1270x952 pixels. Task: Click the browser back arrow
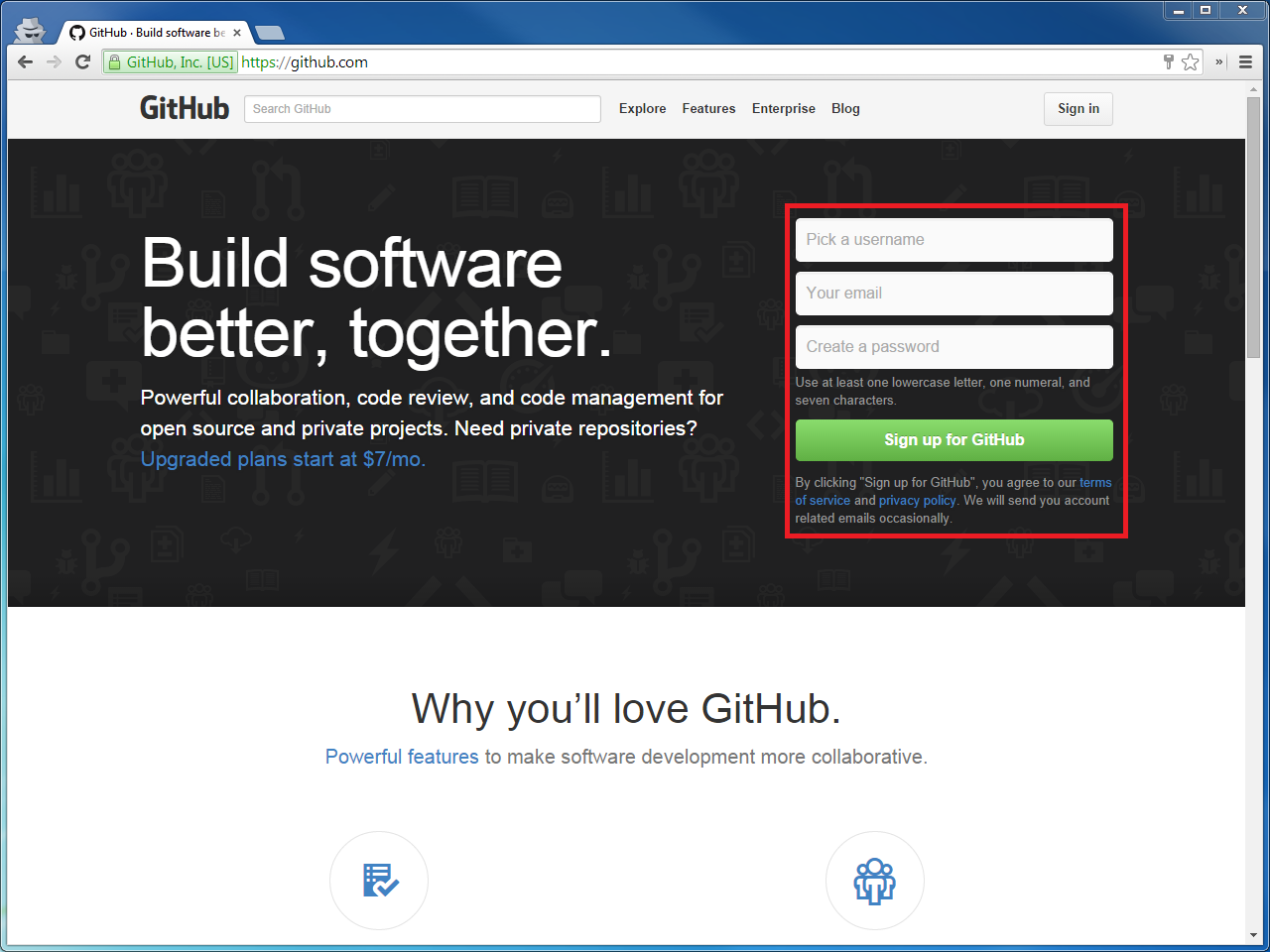pyautogui.click(x=26, y=61)
